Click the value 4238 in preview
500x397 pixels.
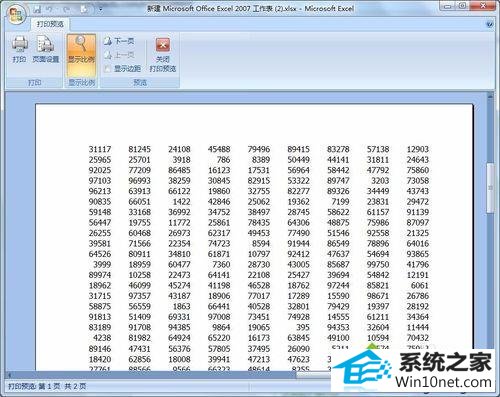tap(102, 338)
